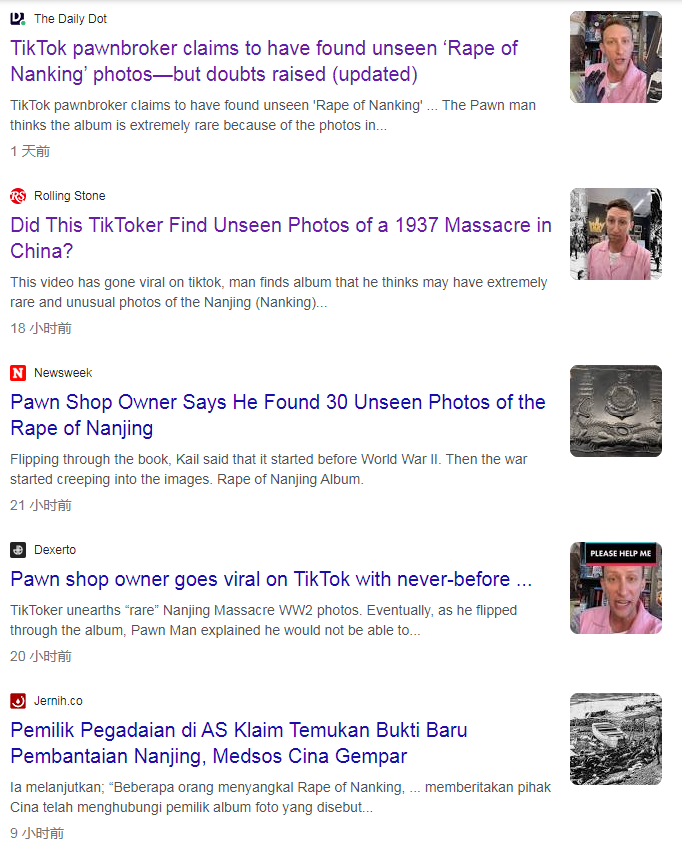Open Daily Dot article thumbnail image

[x=616, y=57]
